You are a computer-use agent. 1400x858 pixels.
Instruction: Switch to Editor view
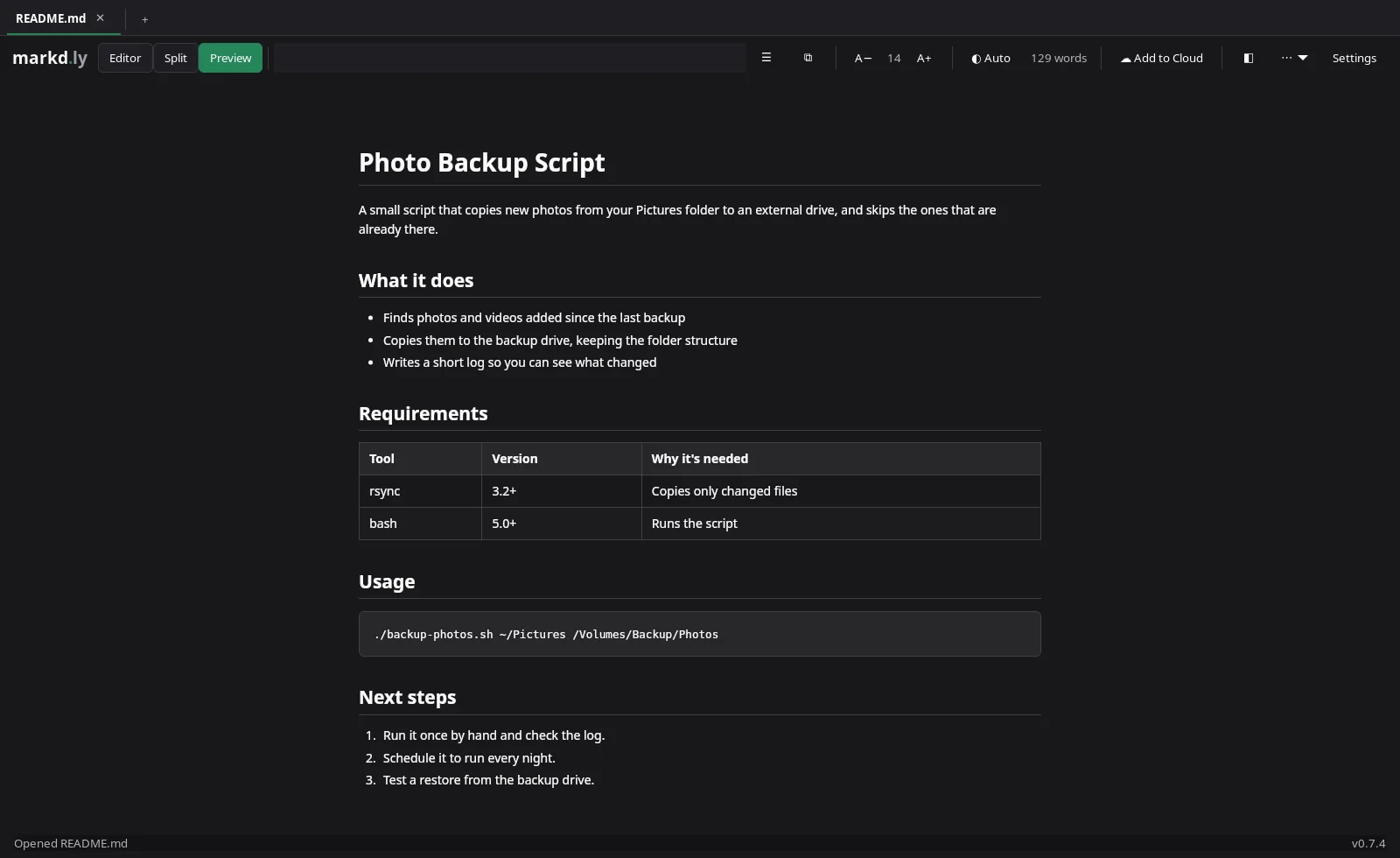(x=125, y=58)
